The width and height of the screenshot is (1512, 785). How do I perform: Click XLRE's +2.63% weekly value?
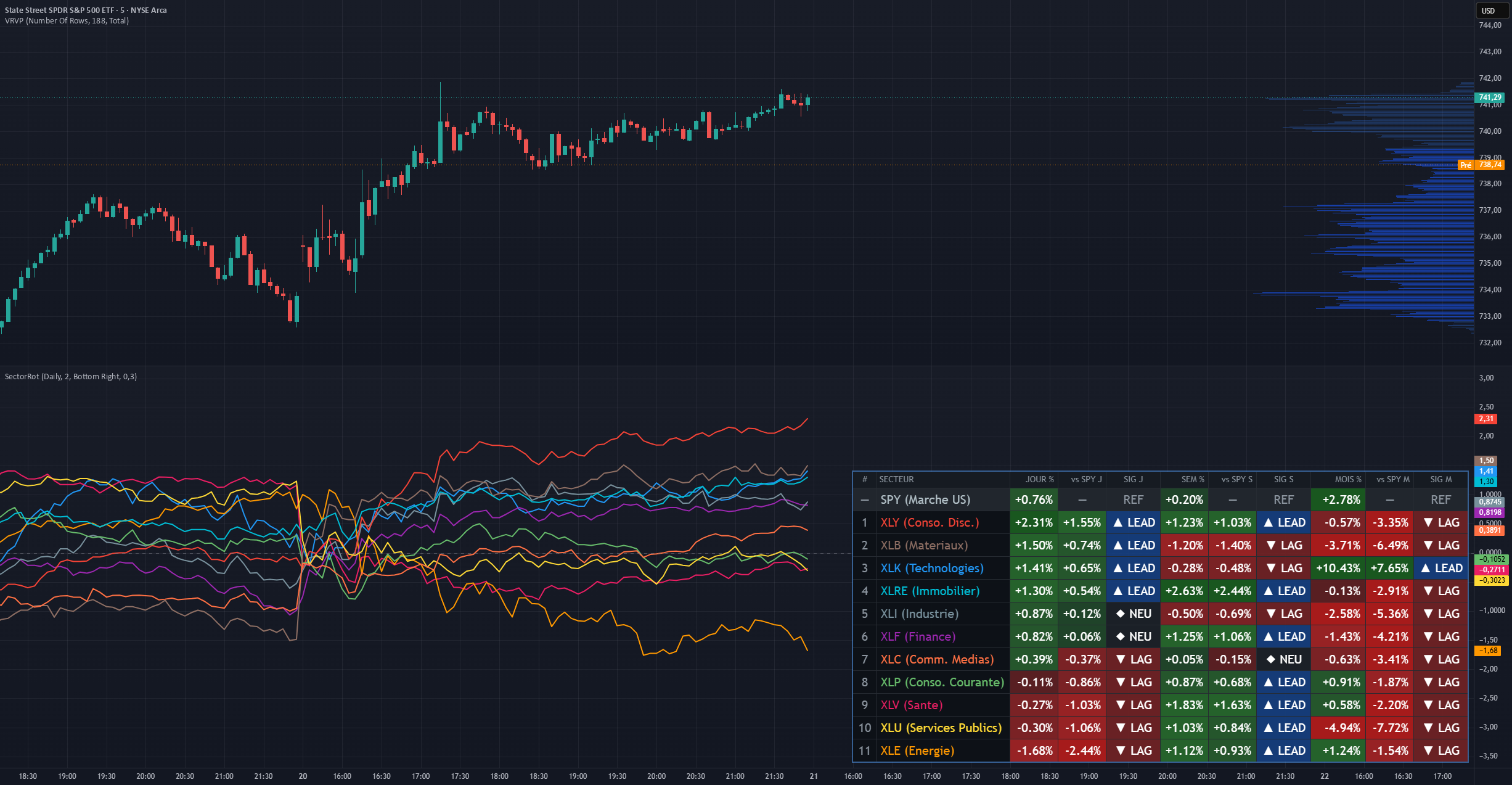(x=1184, y=591)
